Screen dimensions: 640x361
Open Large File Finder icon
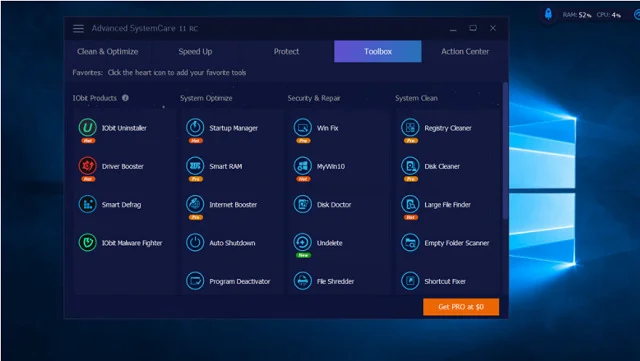coord(410,204)
